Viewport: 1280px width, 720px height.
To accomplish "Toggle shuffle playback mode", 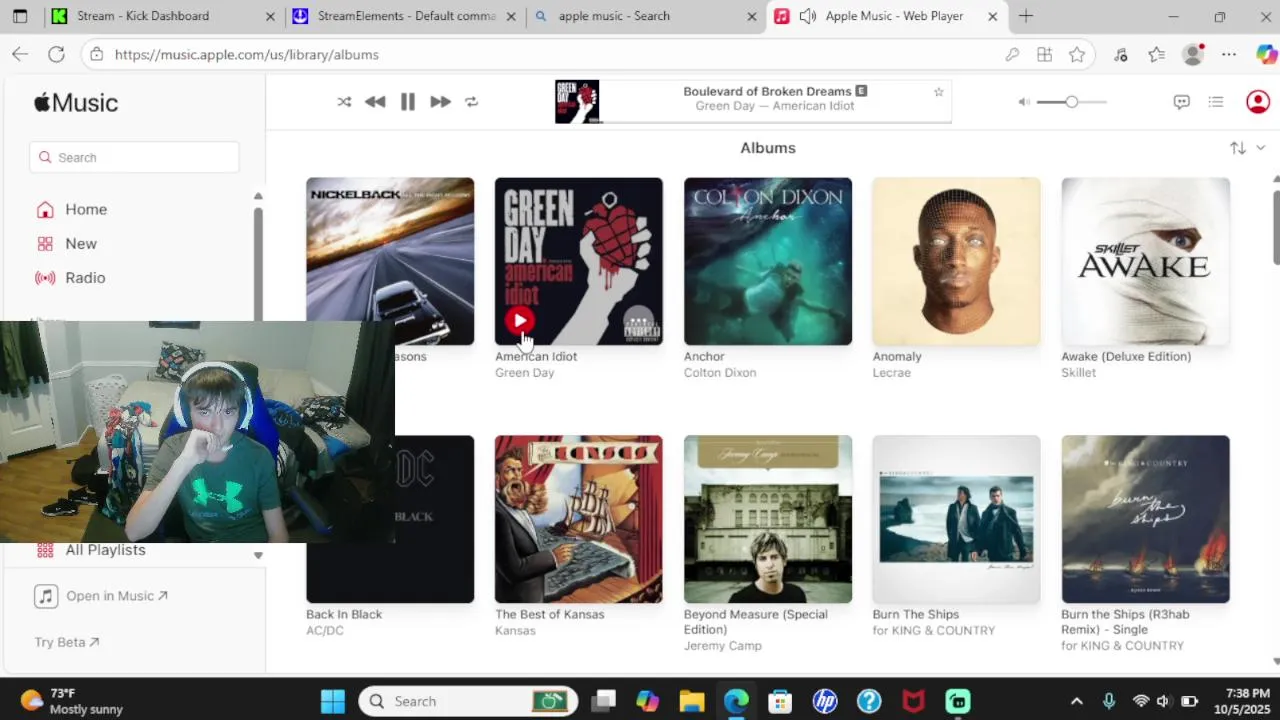I will 344,102.
